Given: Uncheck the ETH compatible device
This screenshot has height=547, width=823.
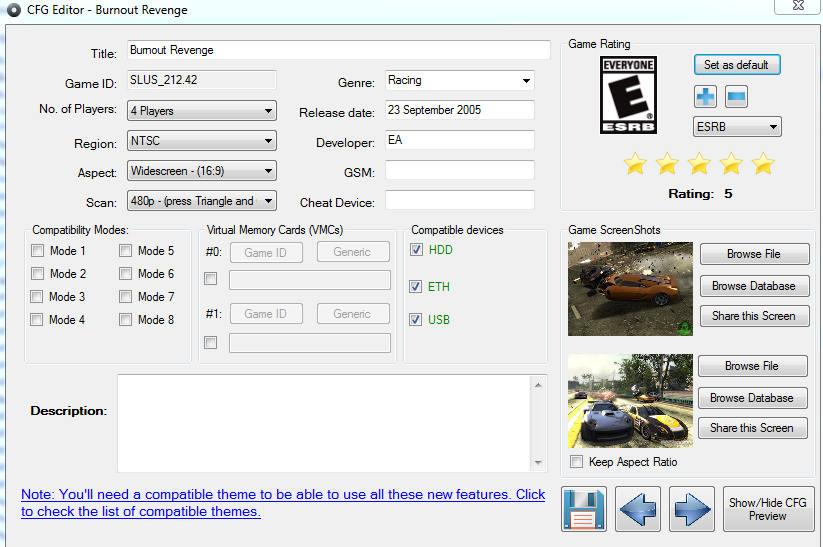Looking at the screenshot, I should [x=416, y=286].
